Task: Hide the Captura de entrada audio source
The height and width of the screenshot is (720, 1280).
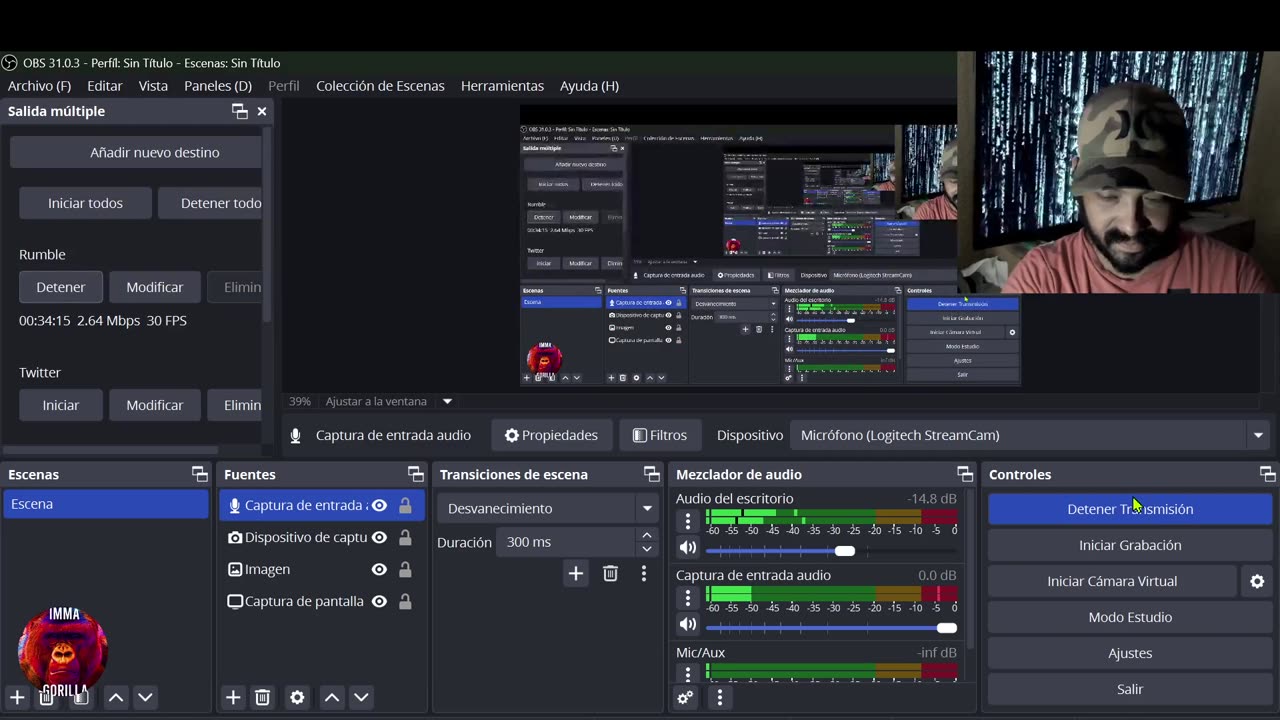Action: click(x=379, y=505)
